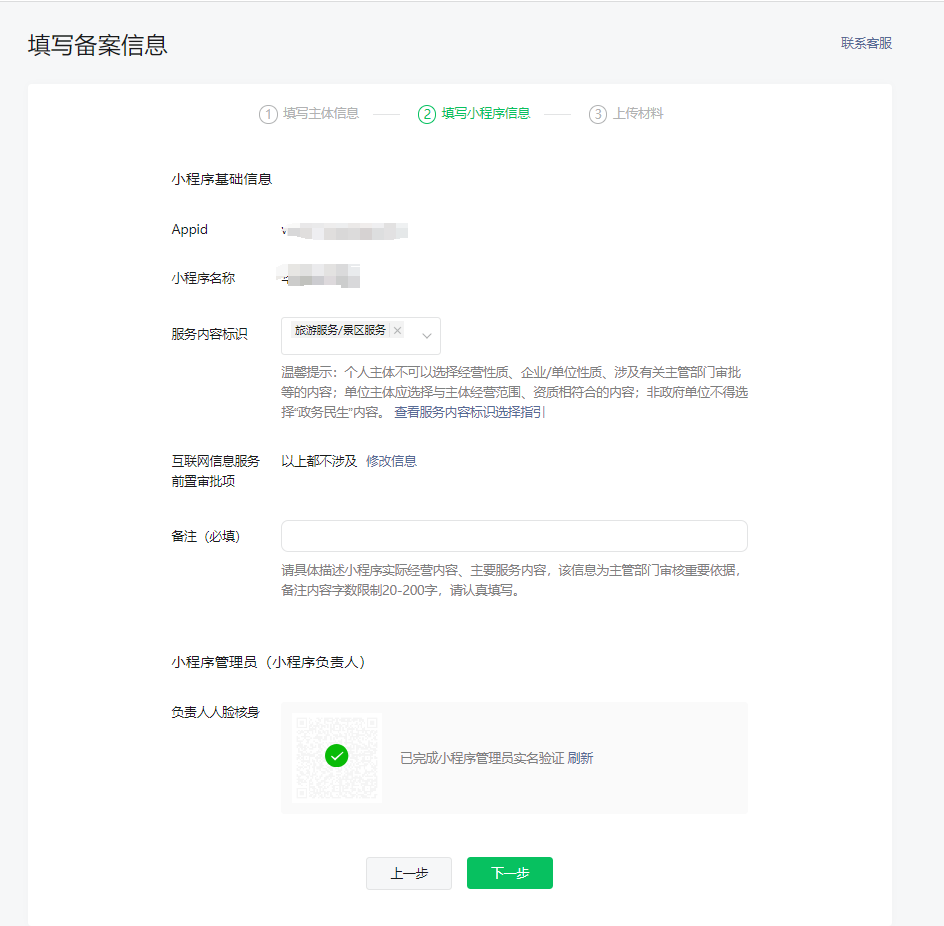Proceed with the green 下一步 button

point(510,873)
